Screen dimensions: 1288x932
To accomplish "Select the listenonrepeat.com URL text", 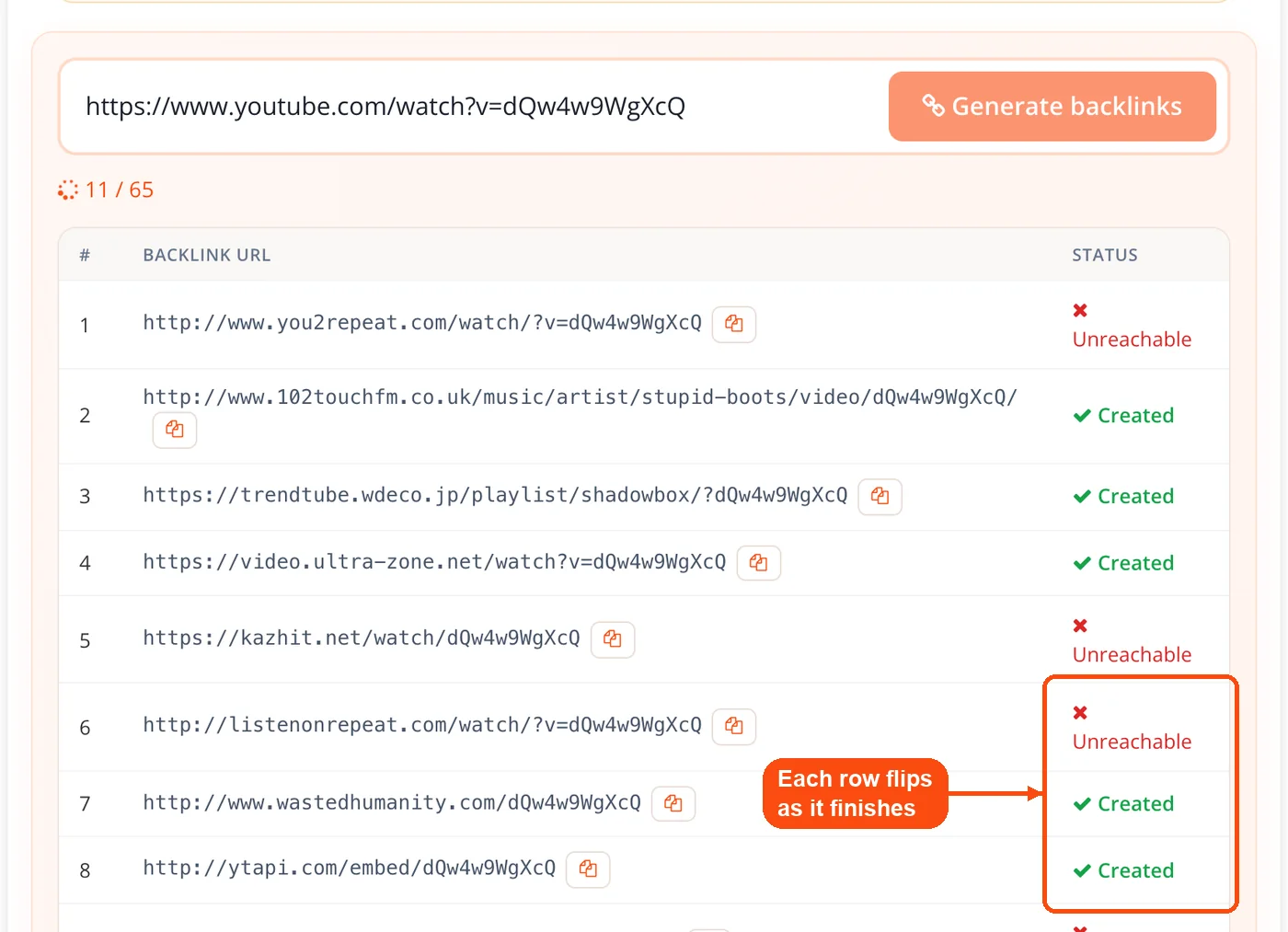I will coord(422,725).
